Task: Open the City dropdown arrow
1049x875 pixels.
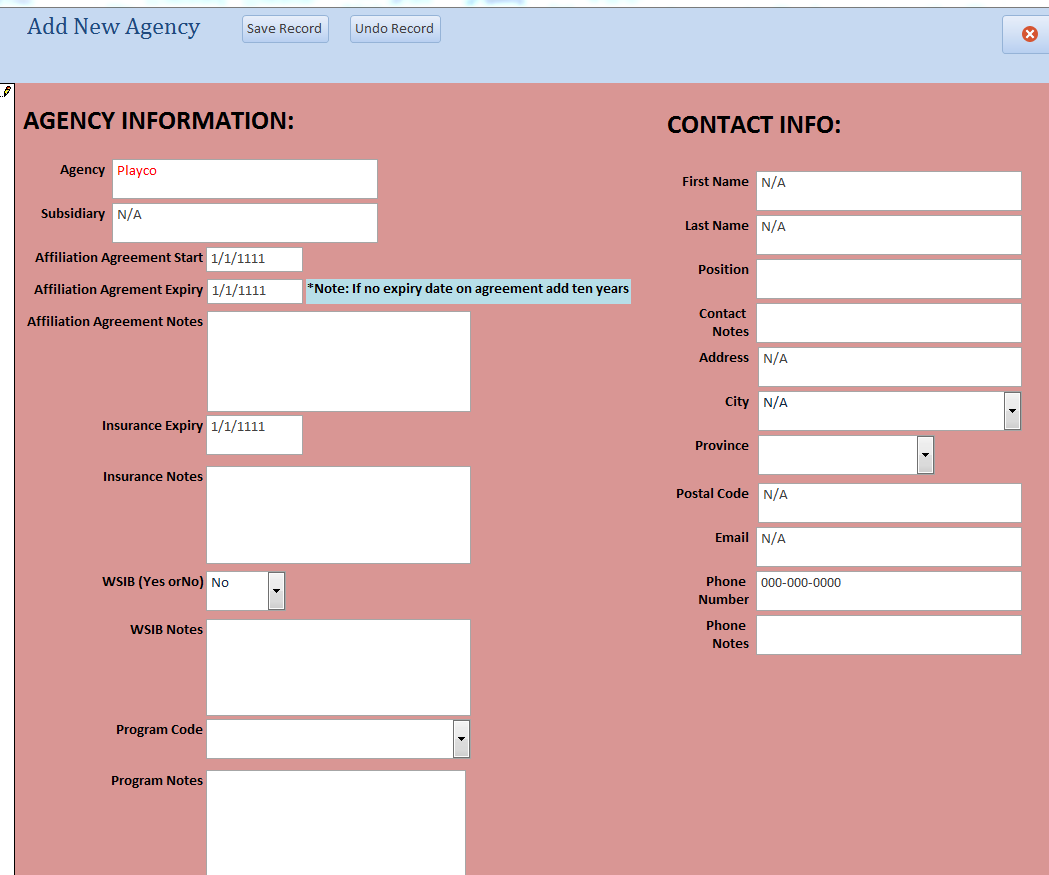Action: click(1012, 411)
